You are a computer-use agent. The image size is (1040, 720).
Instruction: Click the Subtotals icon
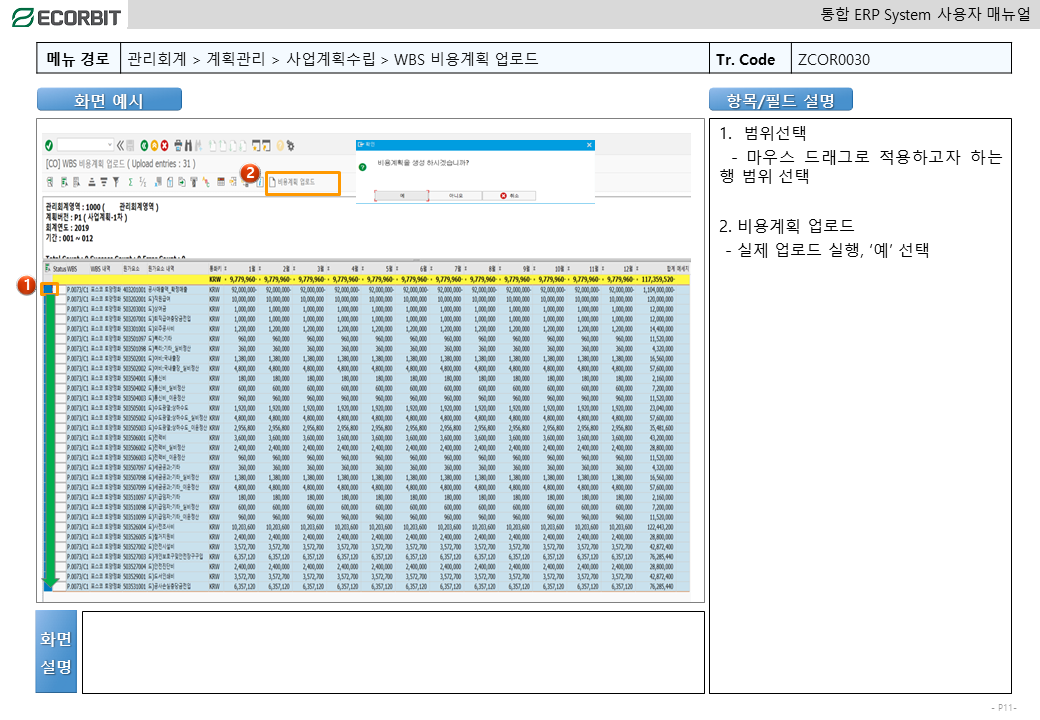[x=142, y=182]
